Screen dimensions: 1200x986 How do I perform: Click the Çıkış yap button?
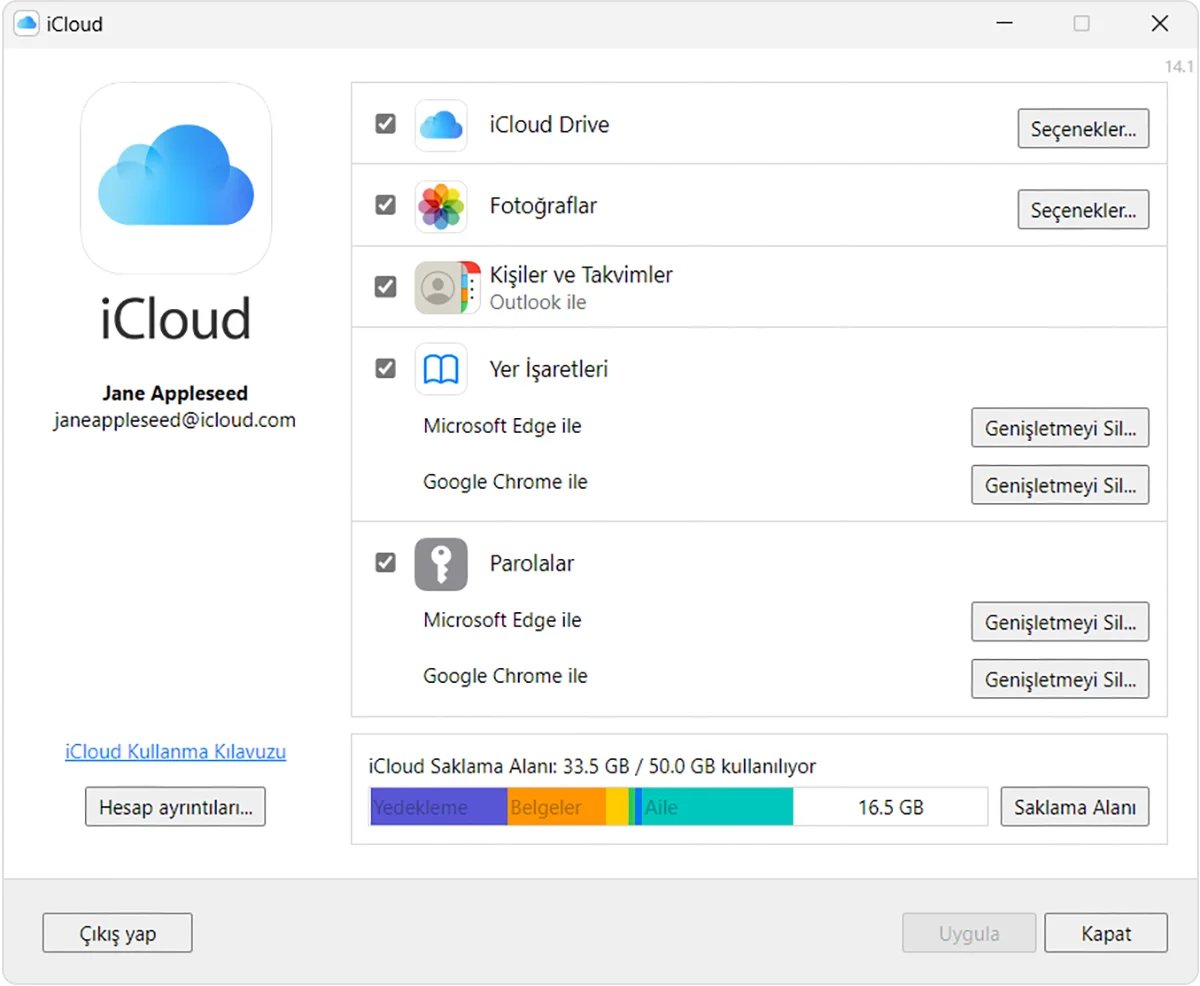pos(117,934)
